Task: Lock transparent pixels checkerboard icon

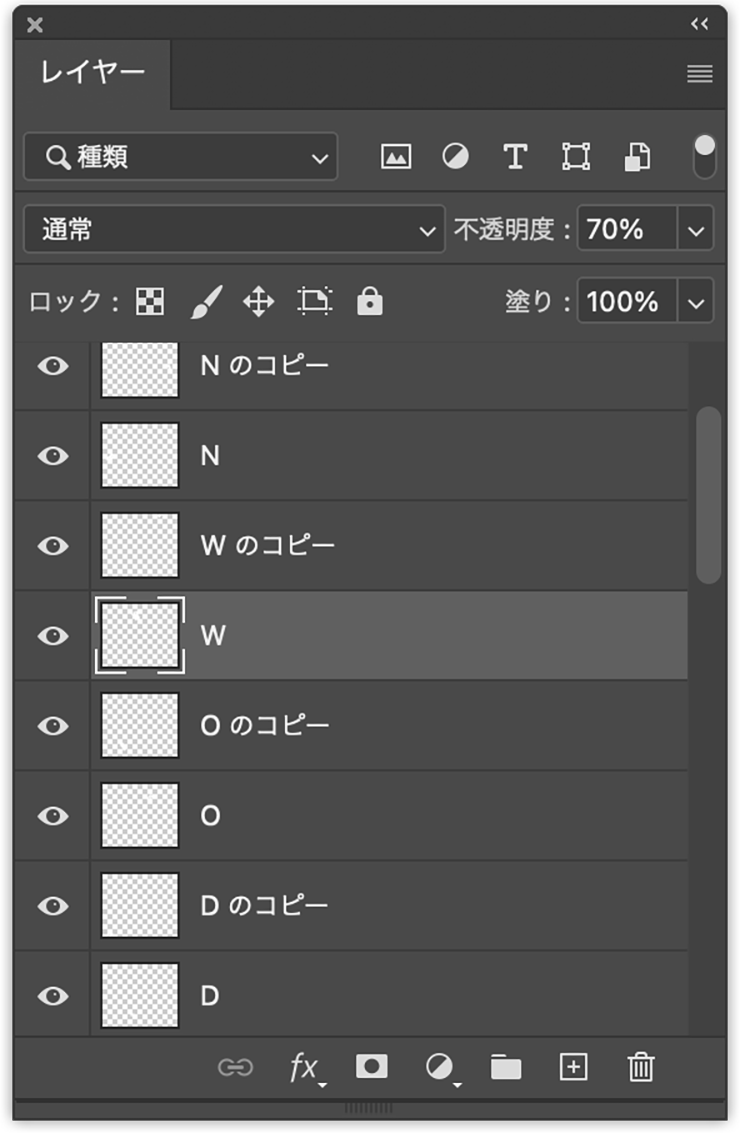Action: click(x=149, y=301)
